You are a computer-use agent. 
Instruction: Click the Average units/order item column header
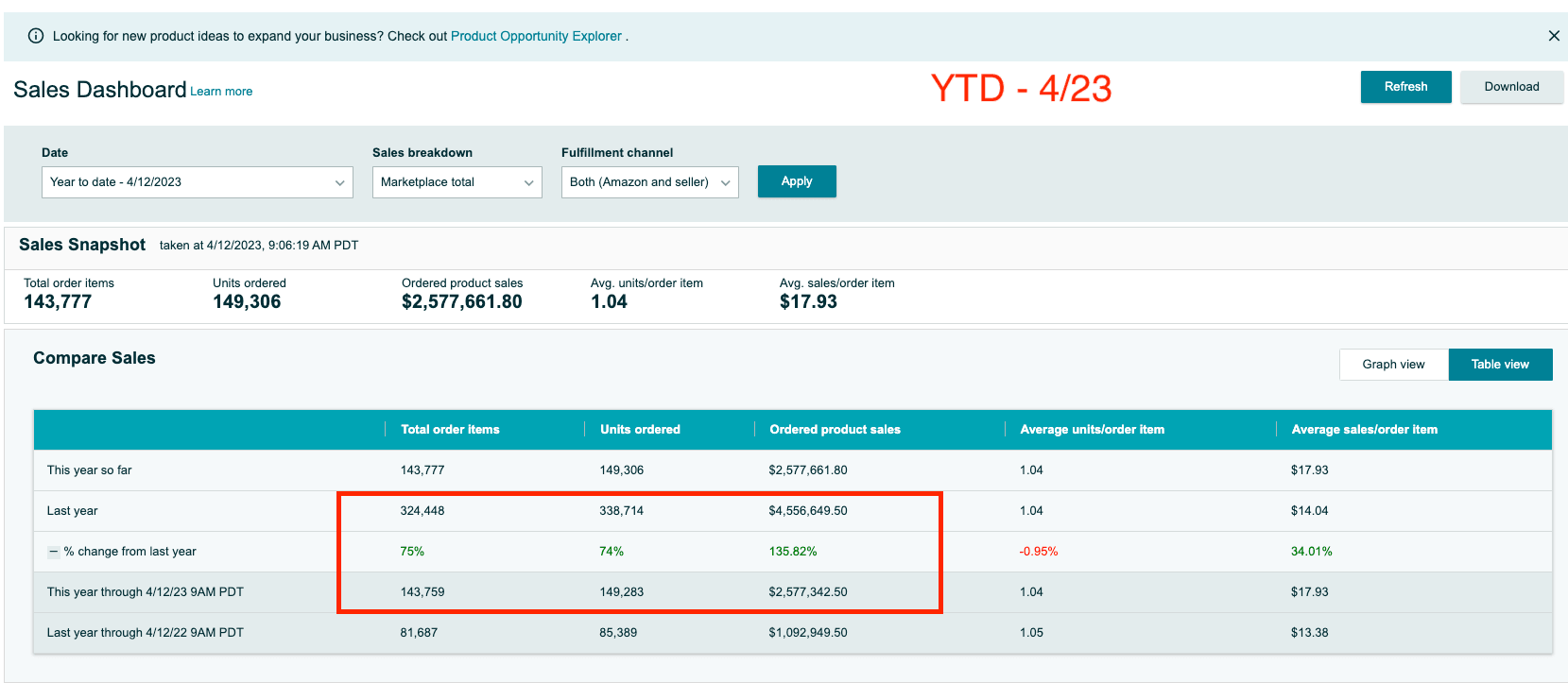pyautogui.click(x=1092, y=430)
